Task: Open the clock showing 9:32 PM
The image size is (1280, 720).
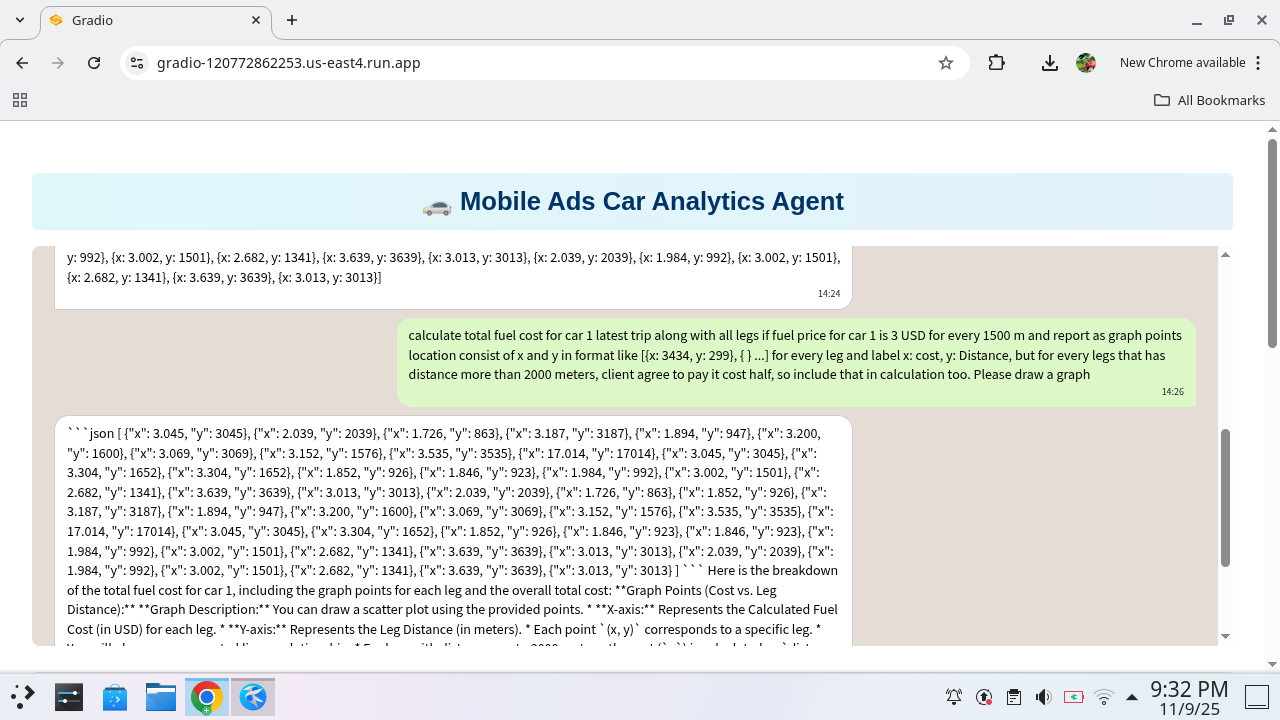Action: 1189,698
